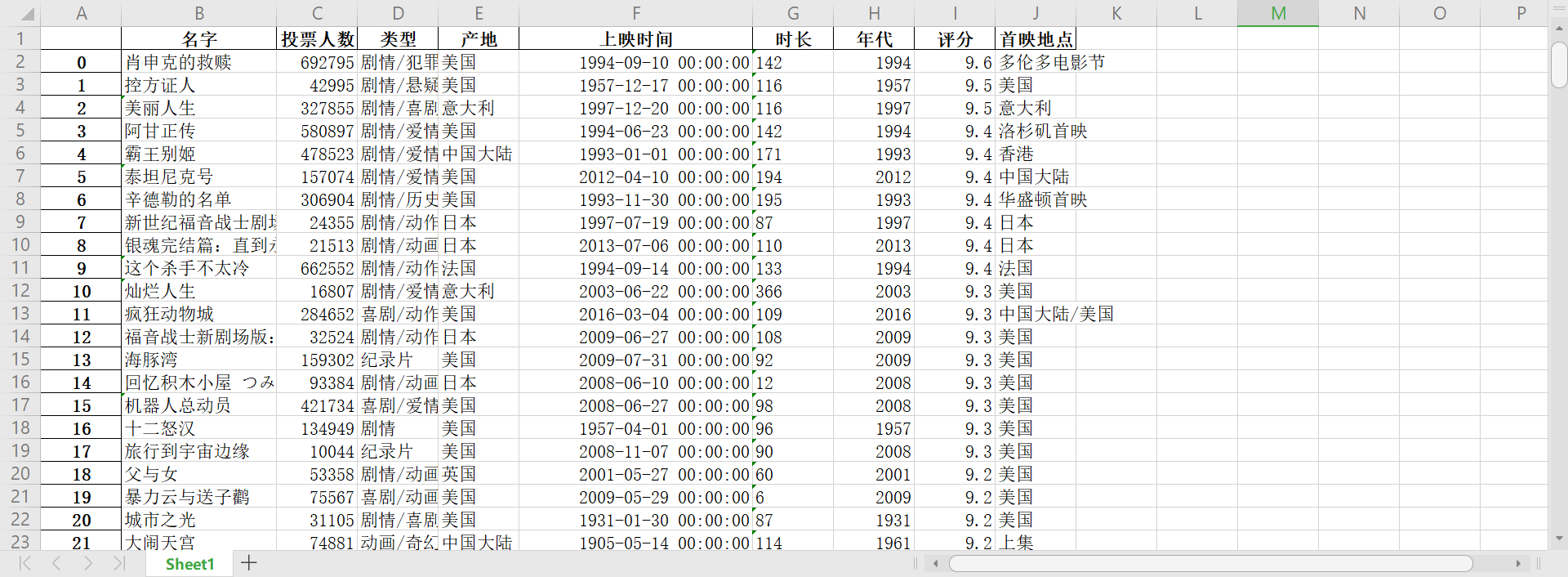Select cell 肖申克的救赎

click(199, 62)
